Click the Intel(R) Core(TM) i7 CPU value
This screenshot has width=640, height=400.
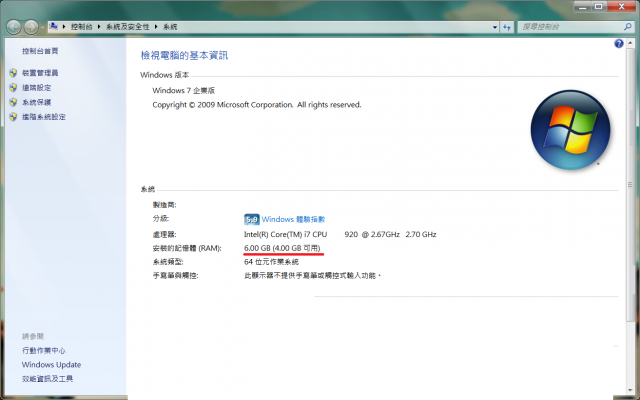click(340, 234)
